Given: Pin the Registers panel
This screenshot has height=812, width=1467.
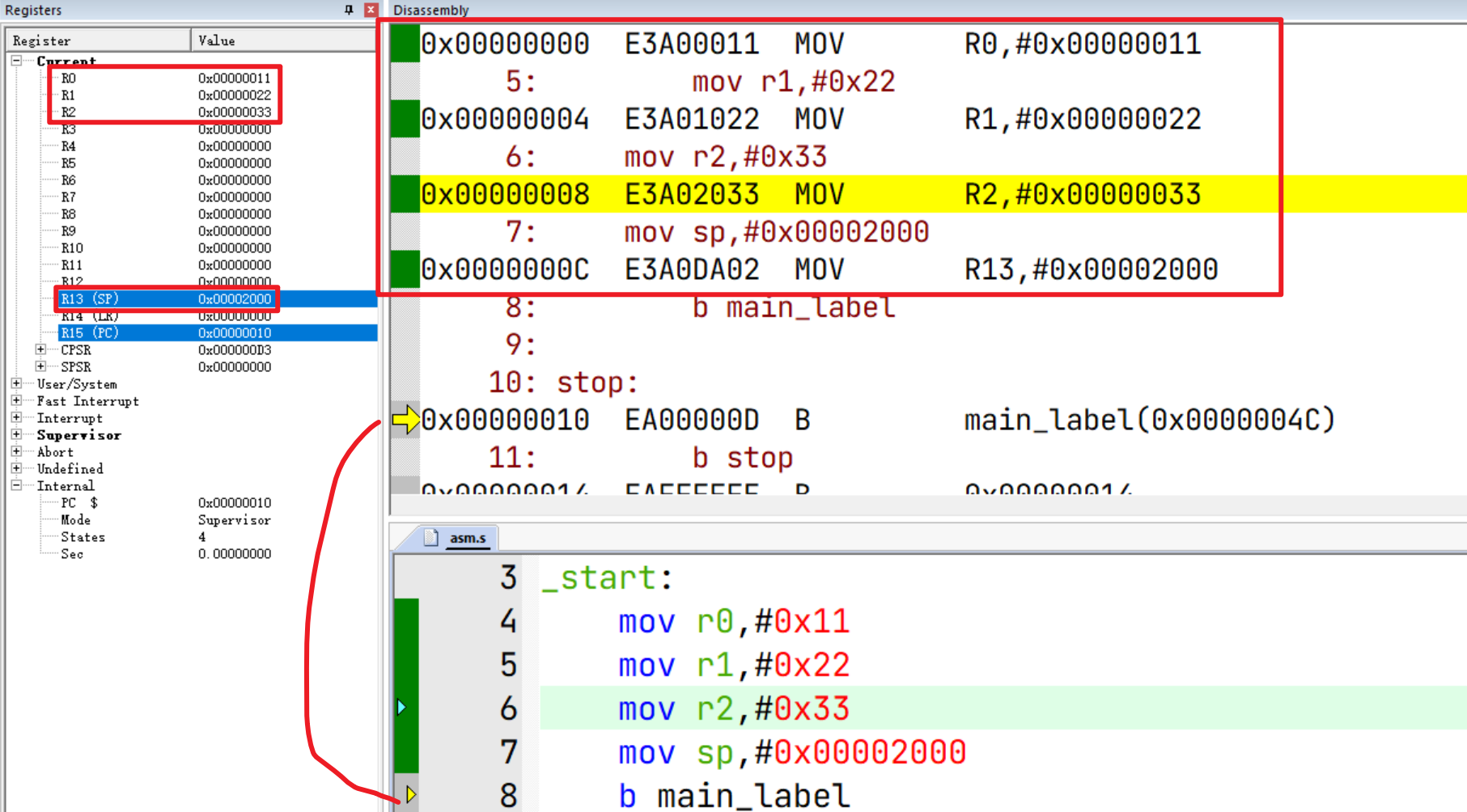Looking at the screenshot, I should point(349,10).
